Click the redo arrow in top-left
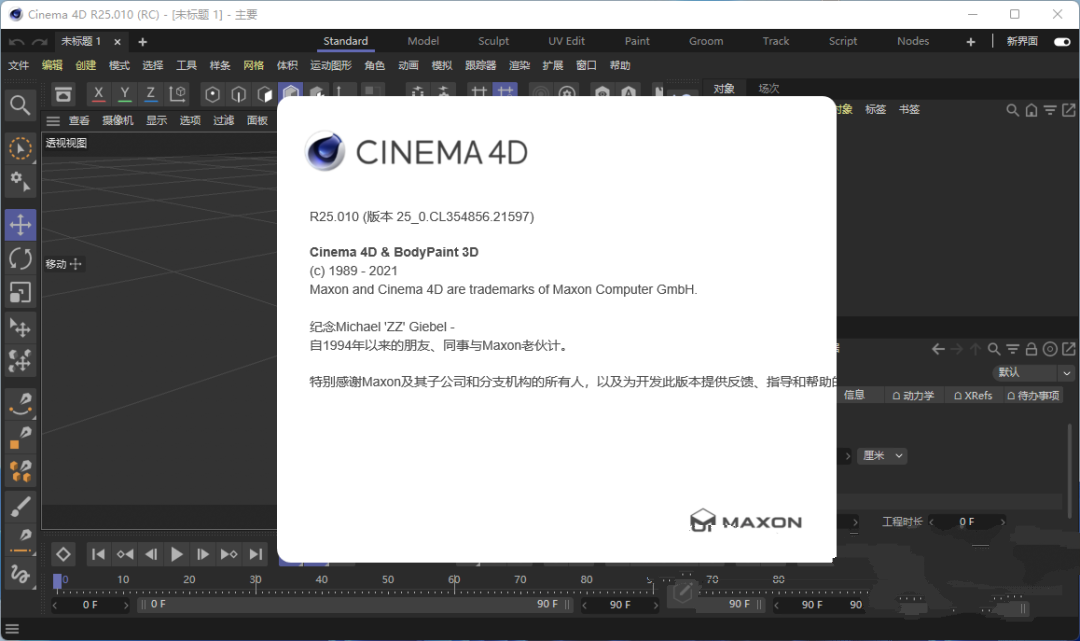This screenshot has width=1080, height=641. tap(40, 42)
